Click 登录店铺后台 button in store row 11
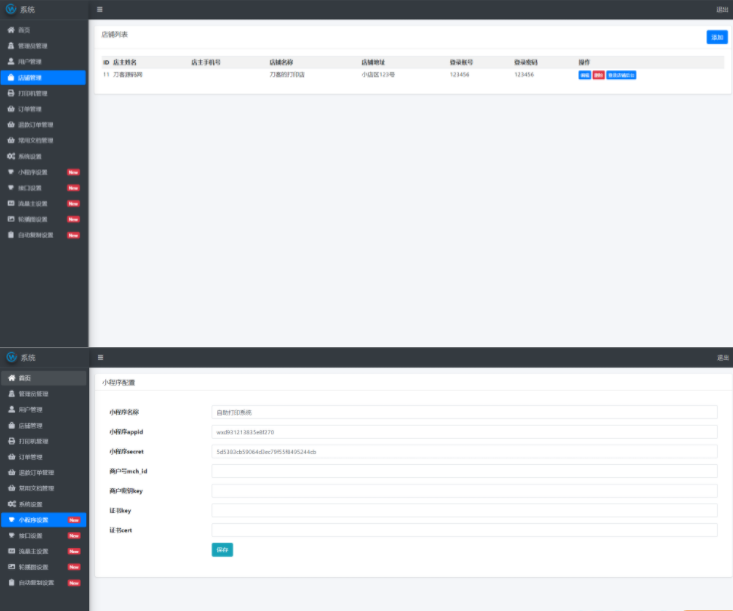 [621, 75]
